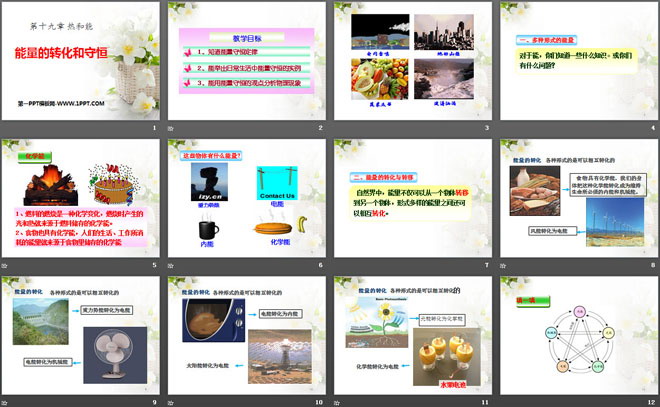Viewport: 660px width, 407px height.
Task: Click slide number label 12
Action: (652, 402)
